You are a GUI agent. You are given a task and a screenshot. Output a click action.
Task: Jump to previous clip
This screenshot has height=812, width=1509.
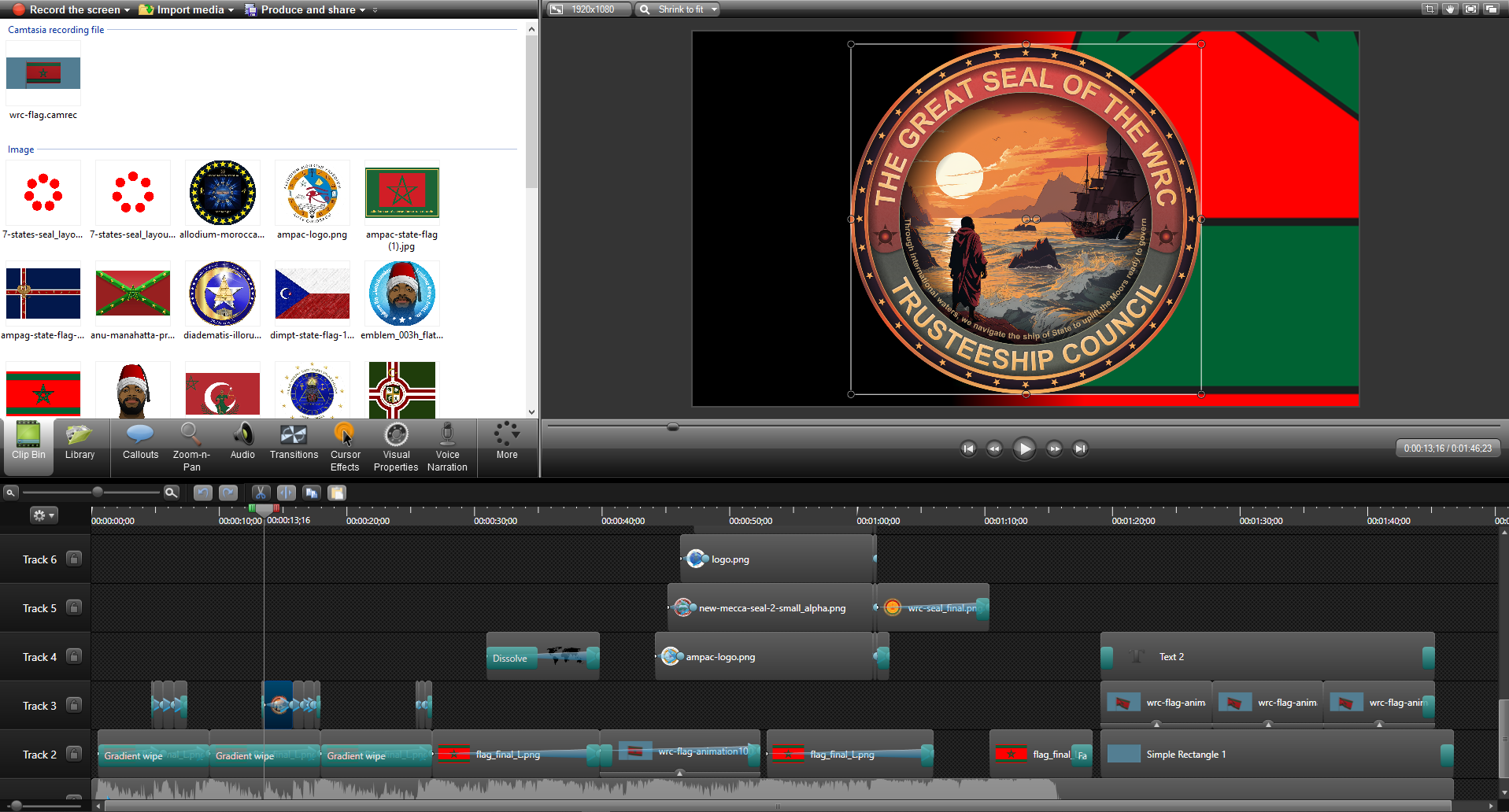968,448
